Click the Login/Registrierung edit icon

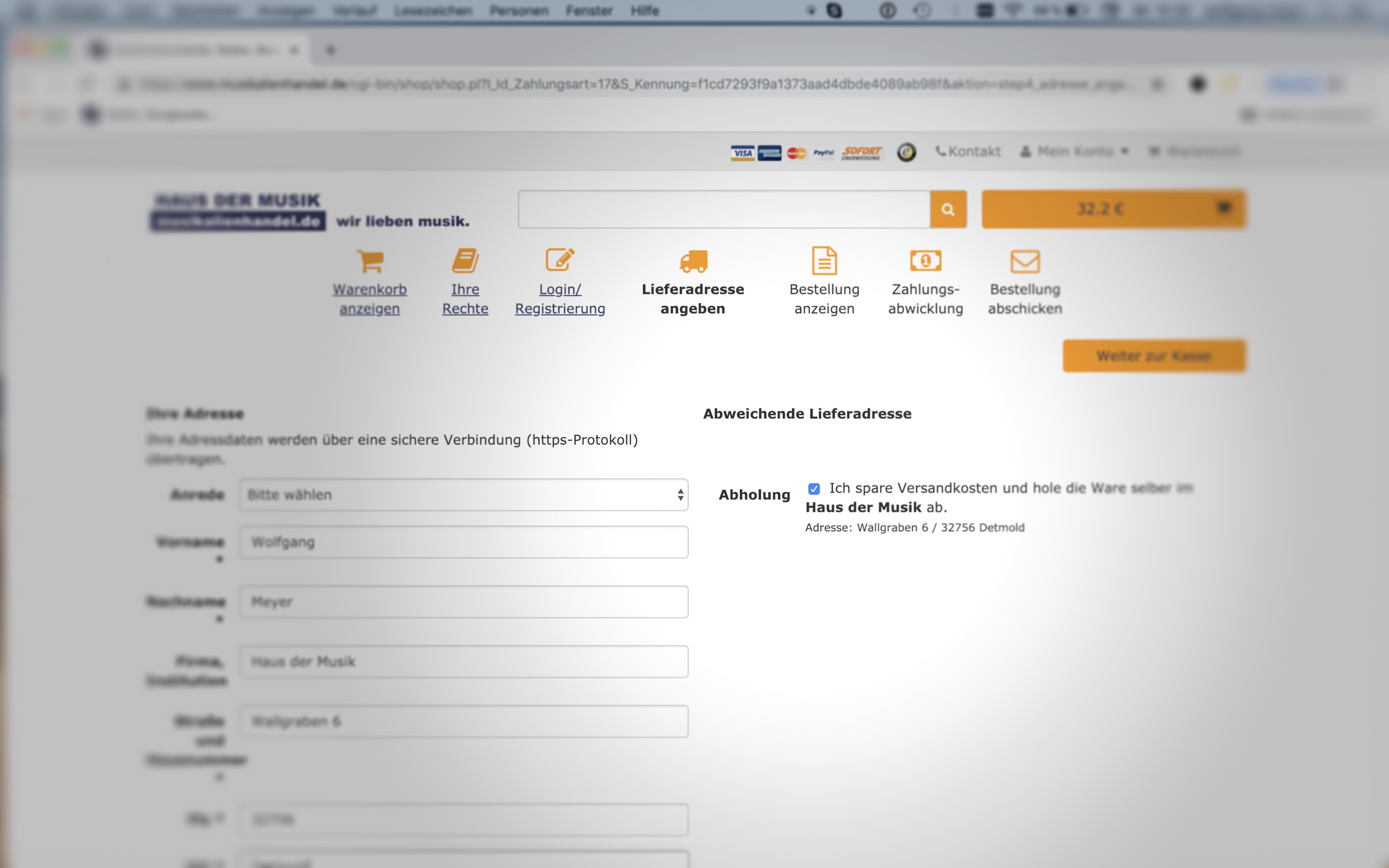[x=559, y=259]
